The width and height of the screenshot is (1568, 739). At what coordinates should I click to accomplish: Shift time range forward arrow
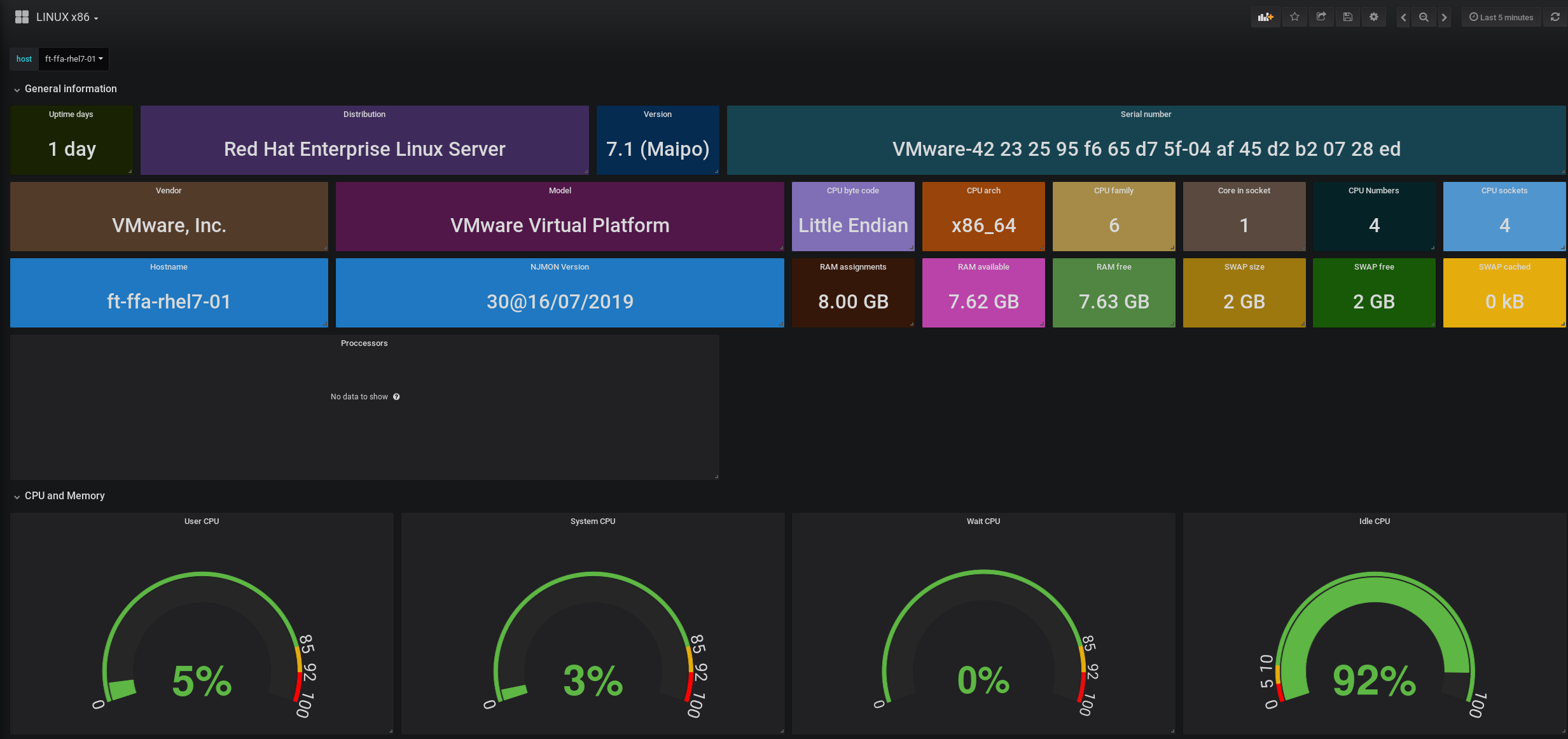(1444, 17)
